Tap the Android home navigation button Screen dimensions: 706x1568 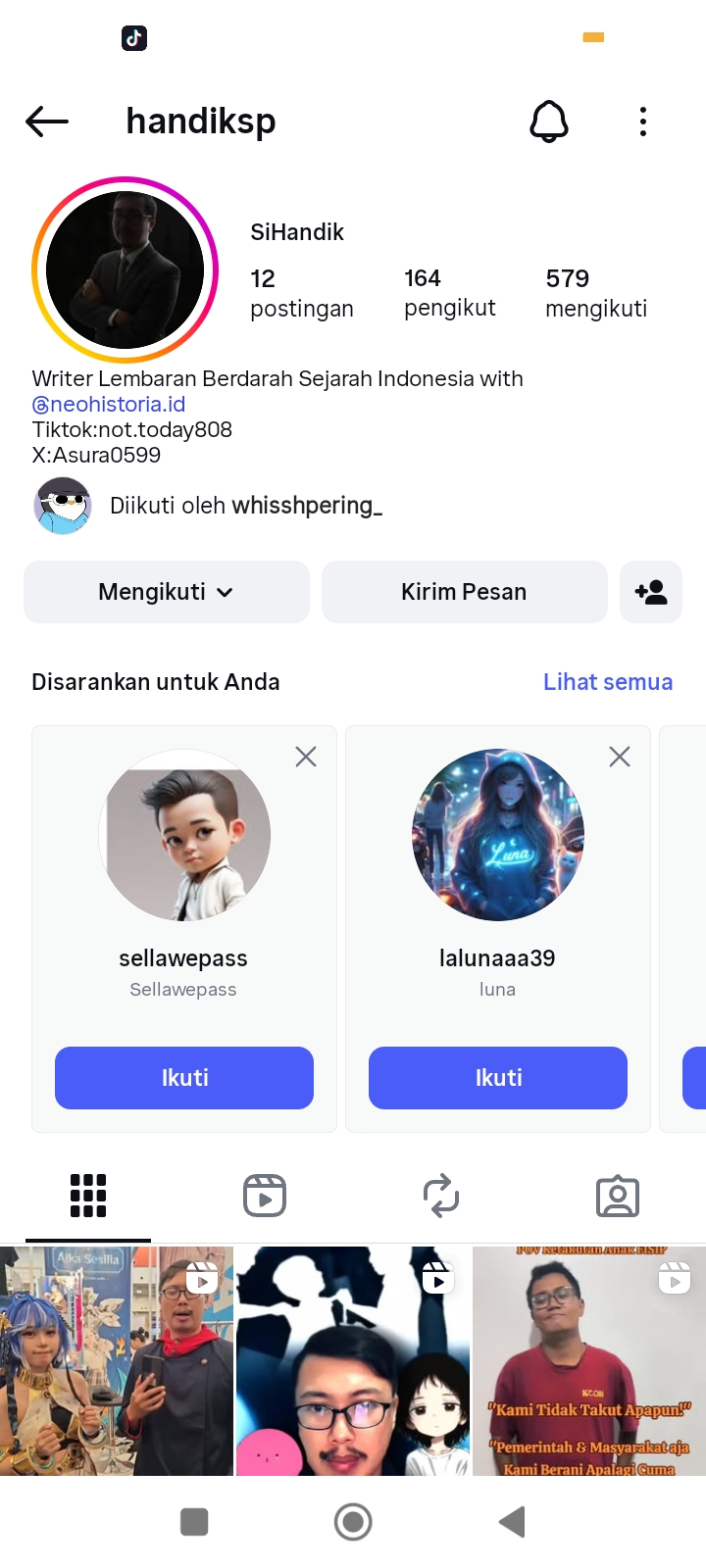(353, 1522)
